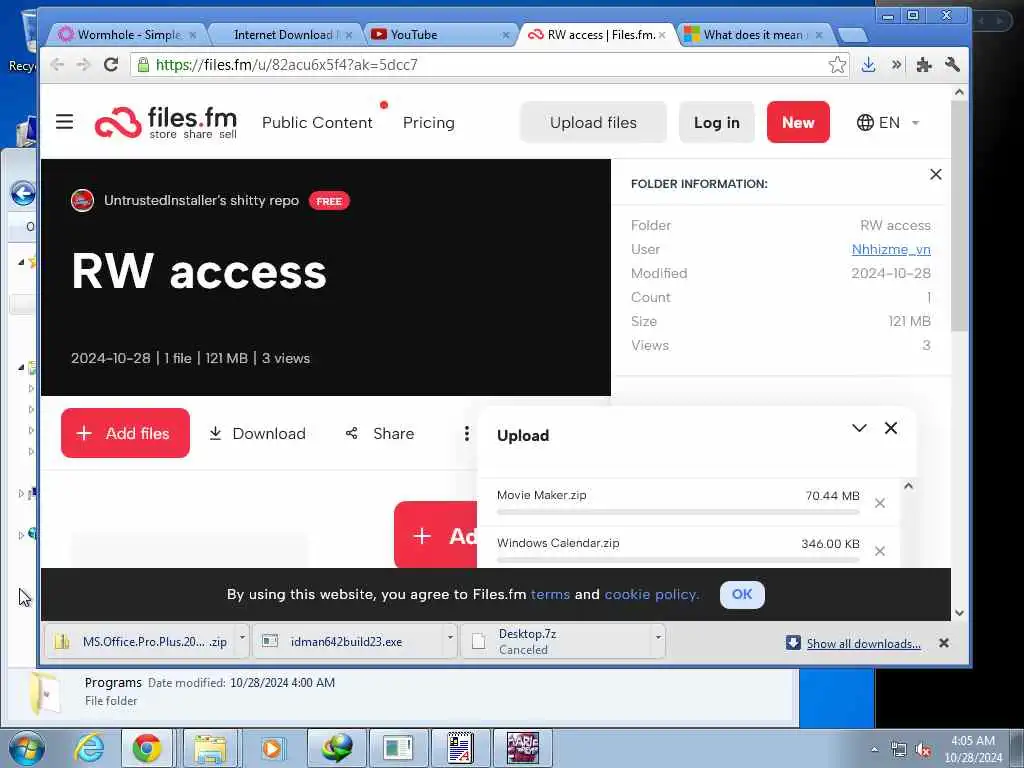This screenshot has height=768, width=1024.
Task: Close the Upload panel
Action: (x=891, y=428)
